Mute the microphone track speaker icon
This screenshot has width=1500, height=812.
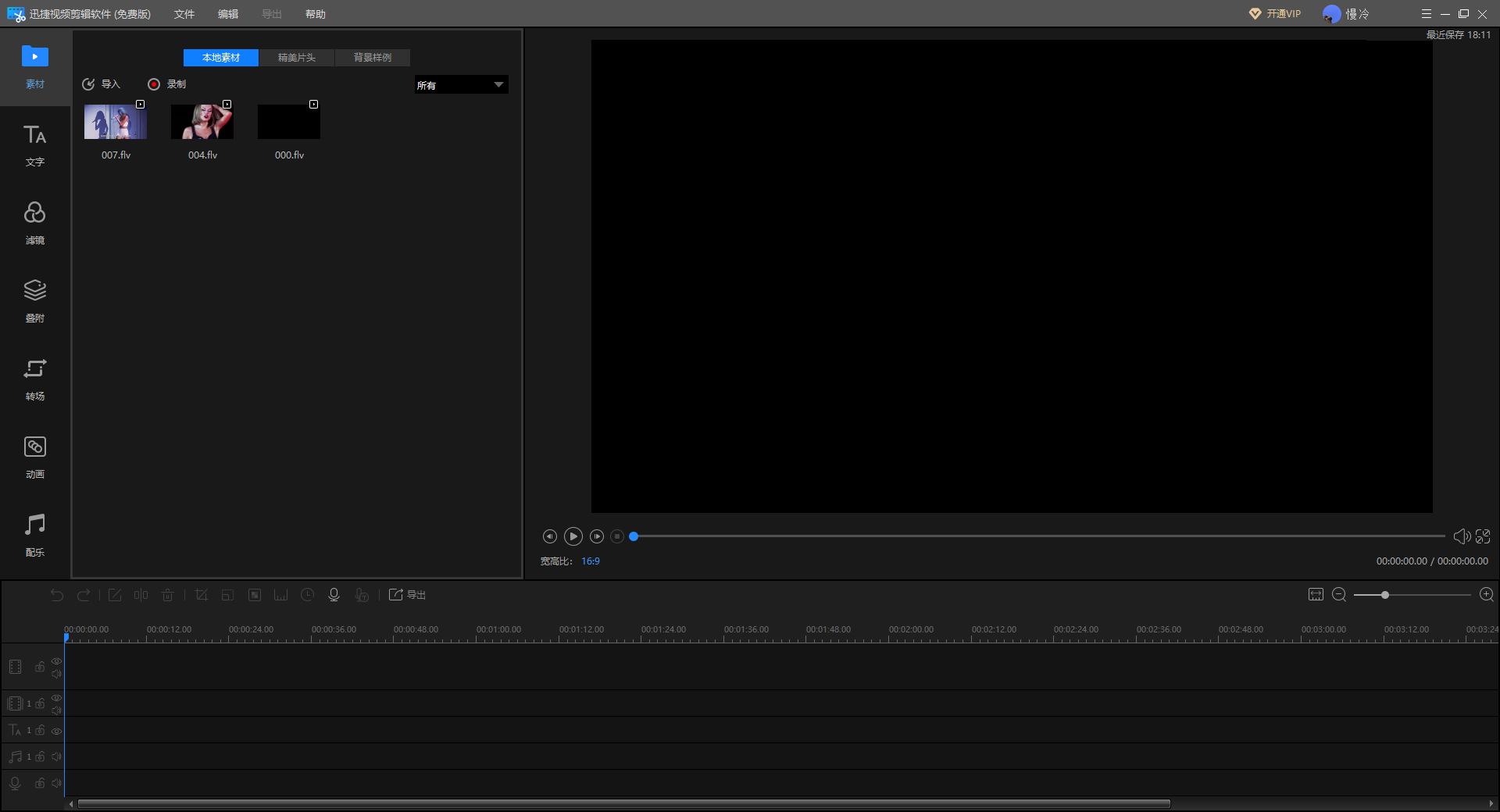[56, 783]
